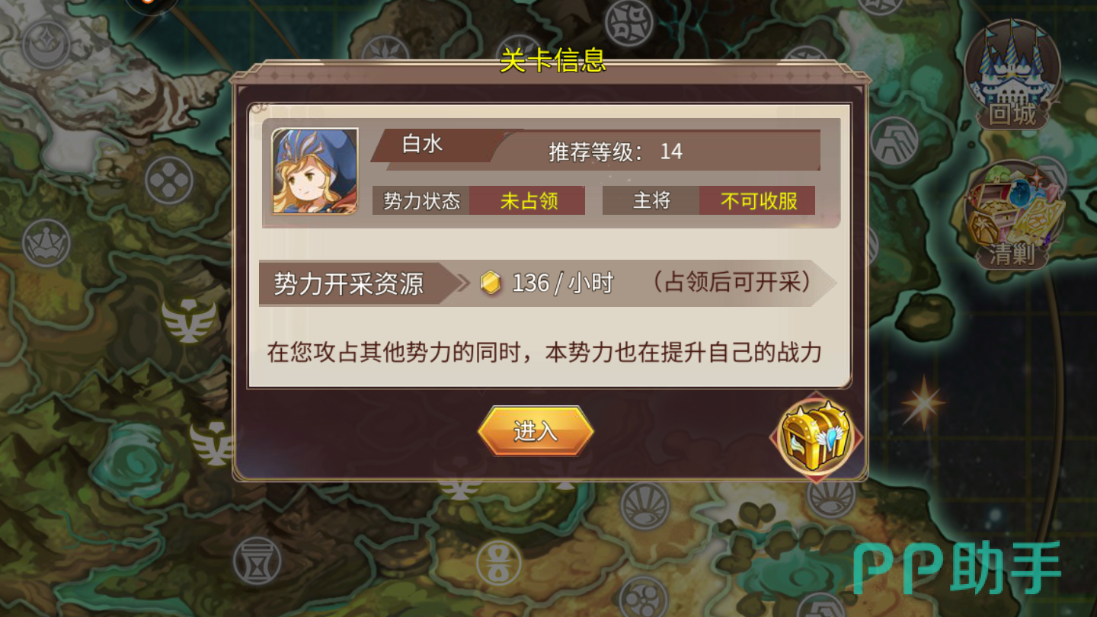Click the 不可收服 status label

click(758, 201)
